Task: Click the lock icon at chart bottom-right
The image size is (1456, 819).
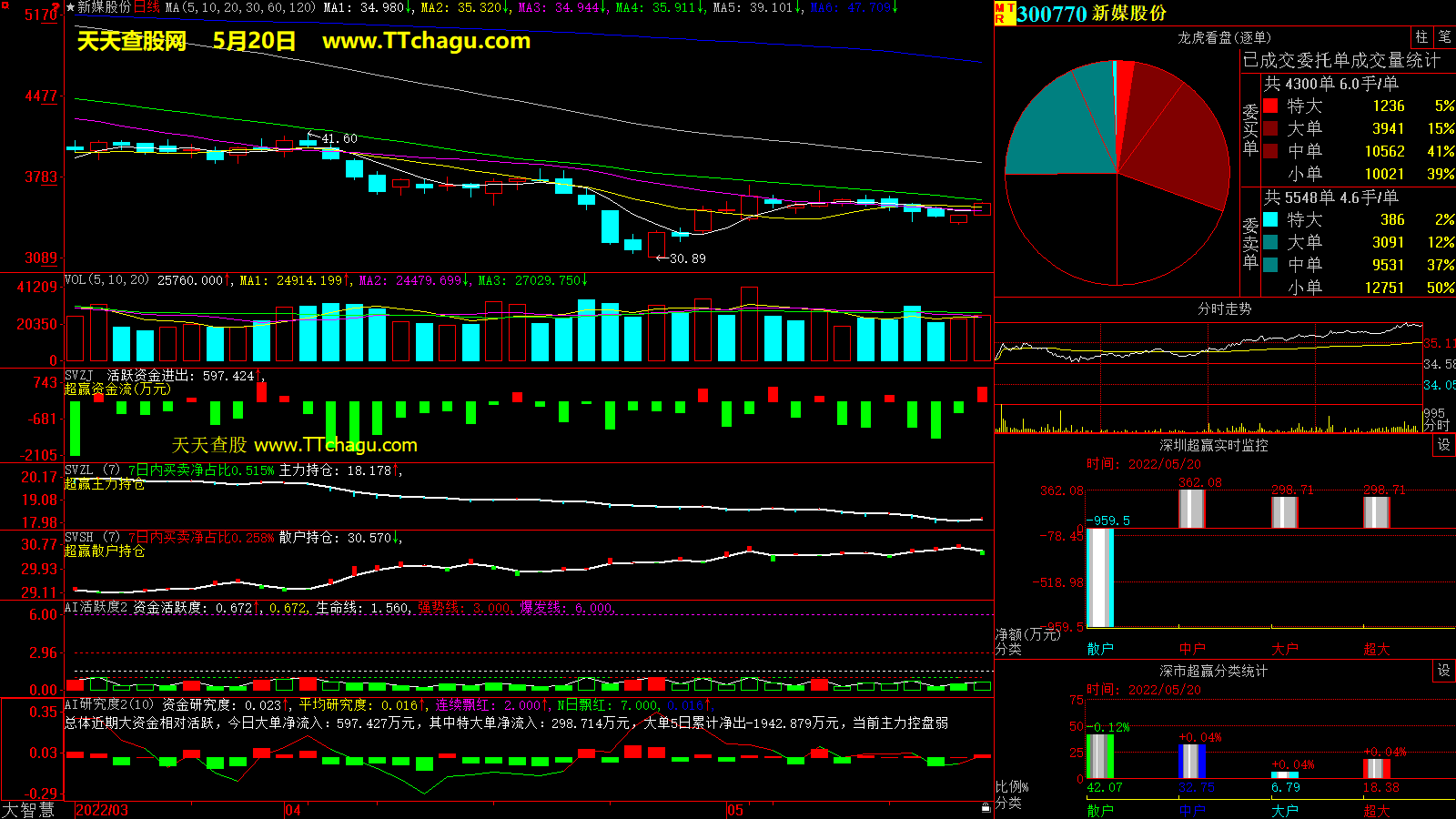Action: pos(986,807)
